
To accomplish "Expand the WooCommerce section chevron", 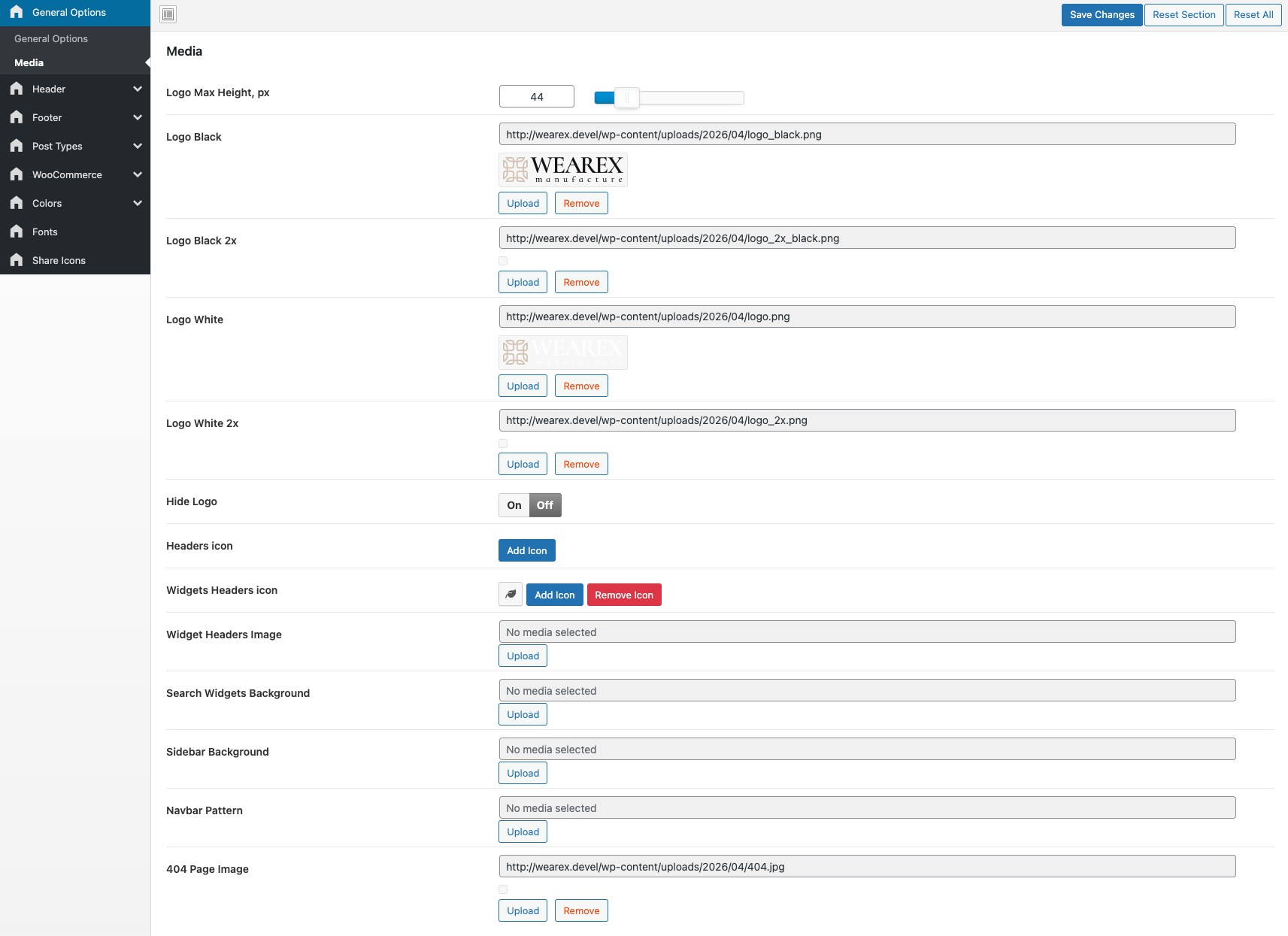I will click(x=138, y=174).
